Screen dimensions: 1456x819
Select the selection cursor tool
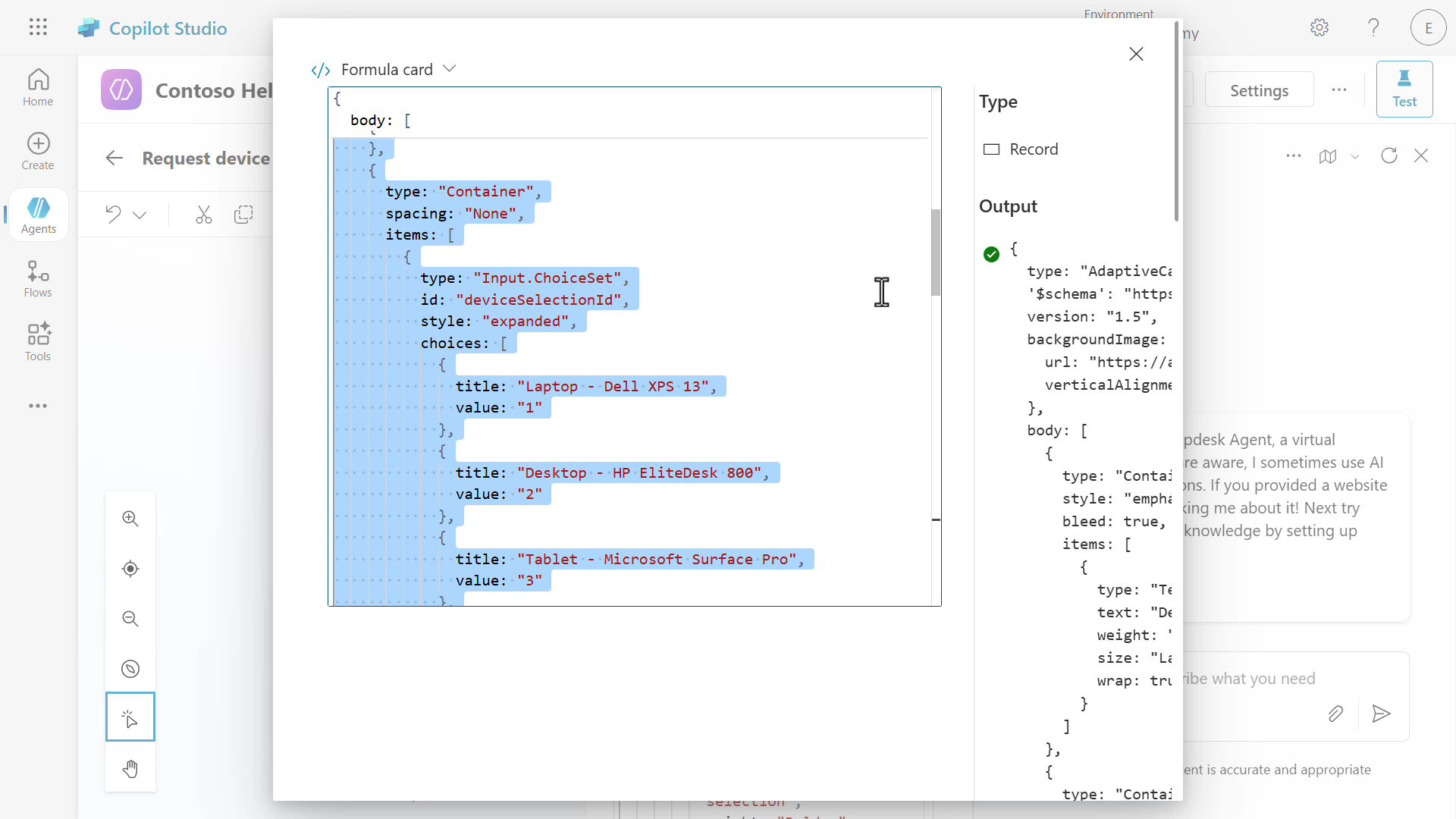tap(130, 717)
